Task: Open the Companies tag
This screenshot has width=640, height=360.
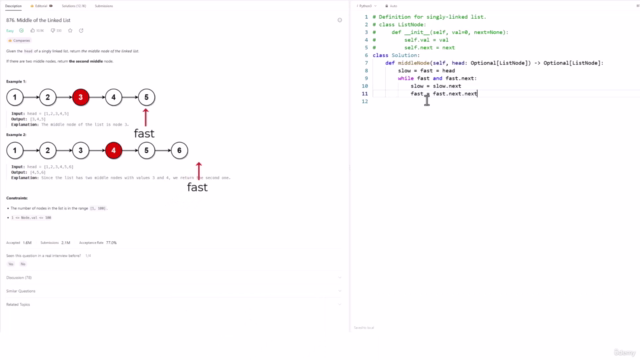Action: coord(19,40)
